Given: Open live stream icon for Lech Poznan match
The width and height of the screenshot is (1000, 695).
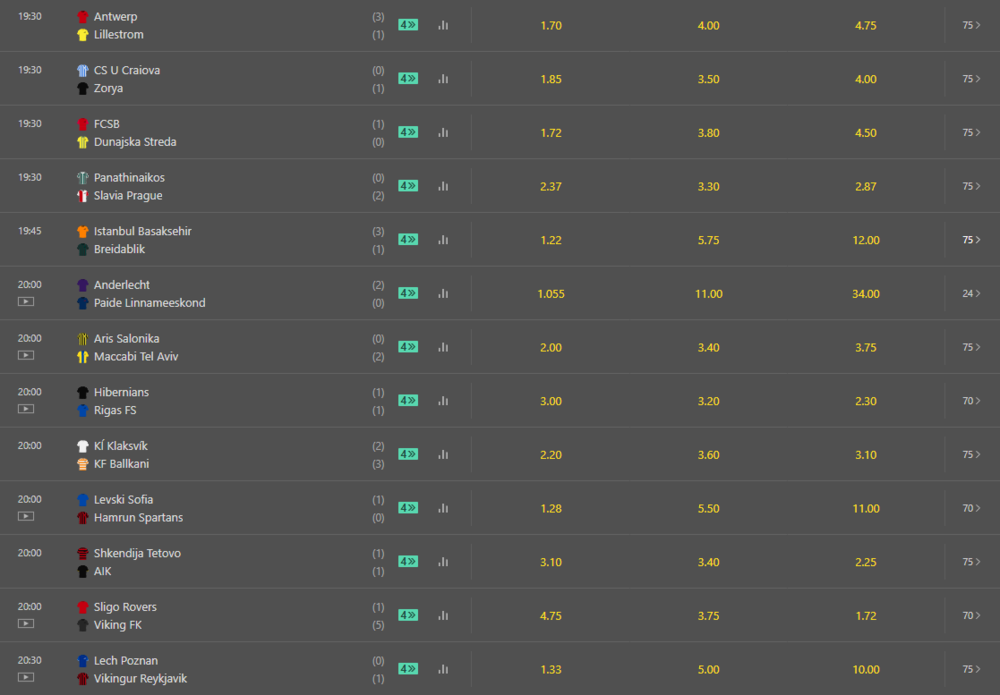Looking at the screenshot, I should coord(26,677).
